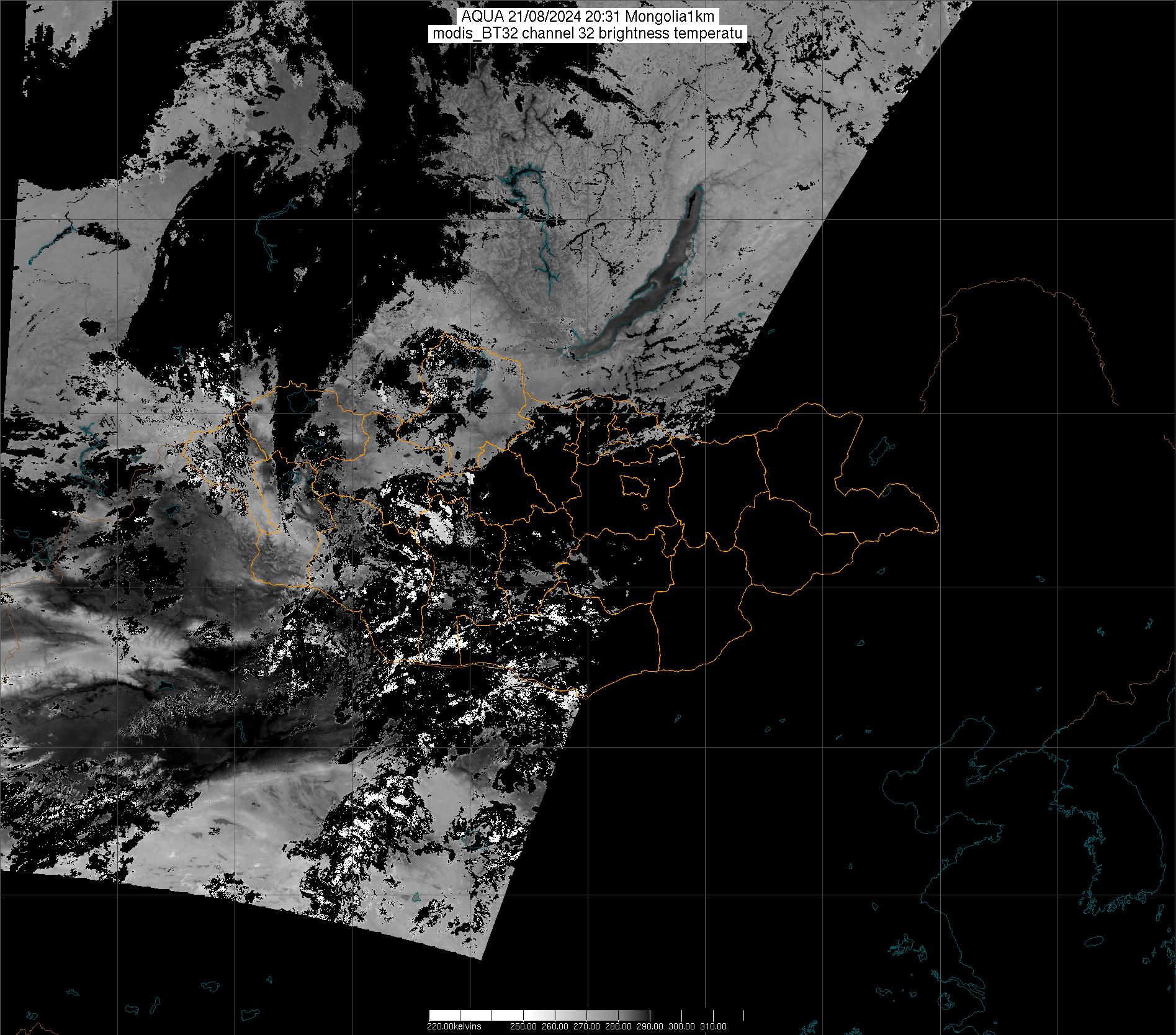Click the modis_BT32 channel 32 brightness caption
Image resolution: width=1176 pixels, height=1035 pixels.
click(x=588, y=34)
